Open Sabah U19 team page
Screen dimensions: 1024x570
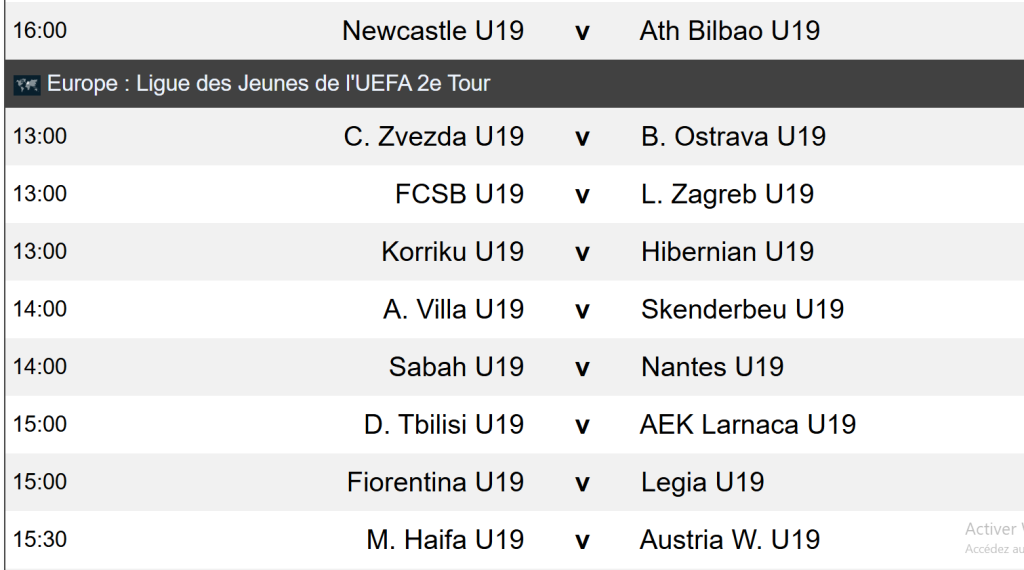456,367
